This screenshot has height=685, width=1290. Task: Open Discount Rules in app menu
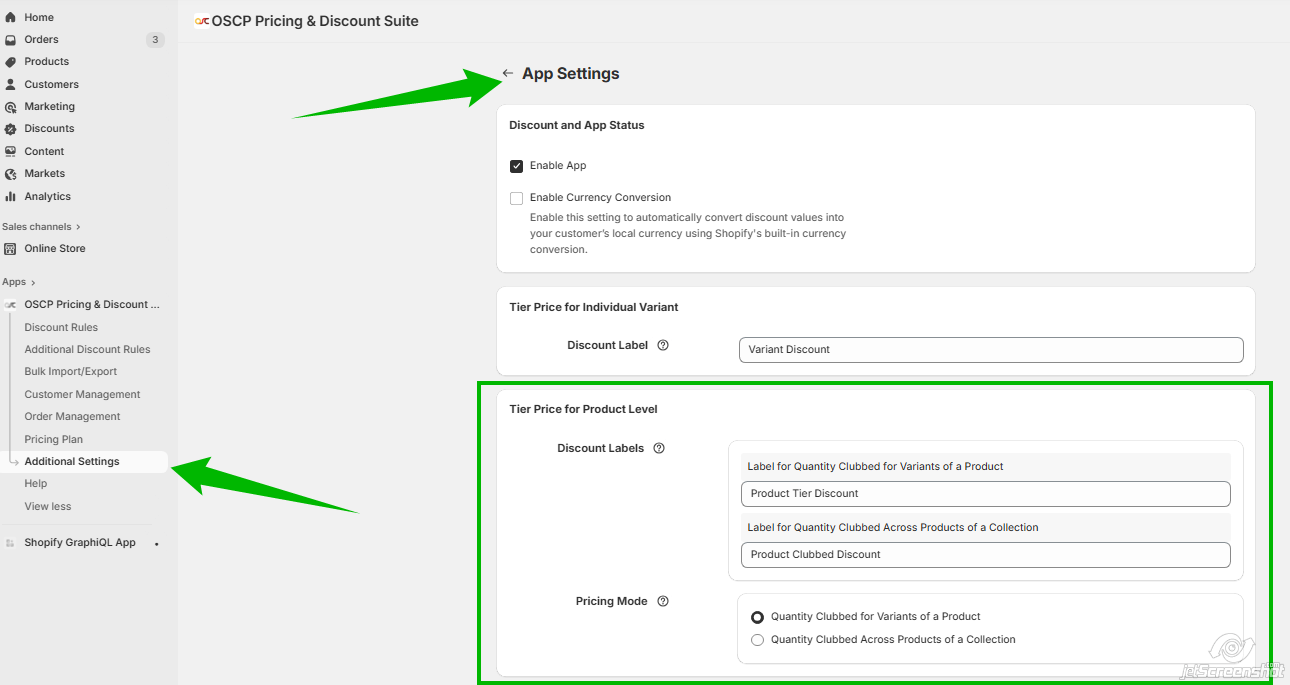tap(61, 327)
